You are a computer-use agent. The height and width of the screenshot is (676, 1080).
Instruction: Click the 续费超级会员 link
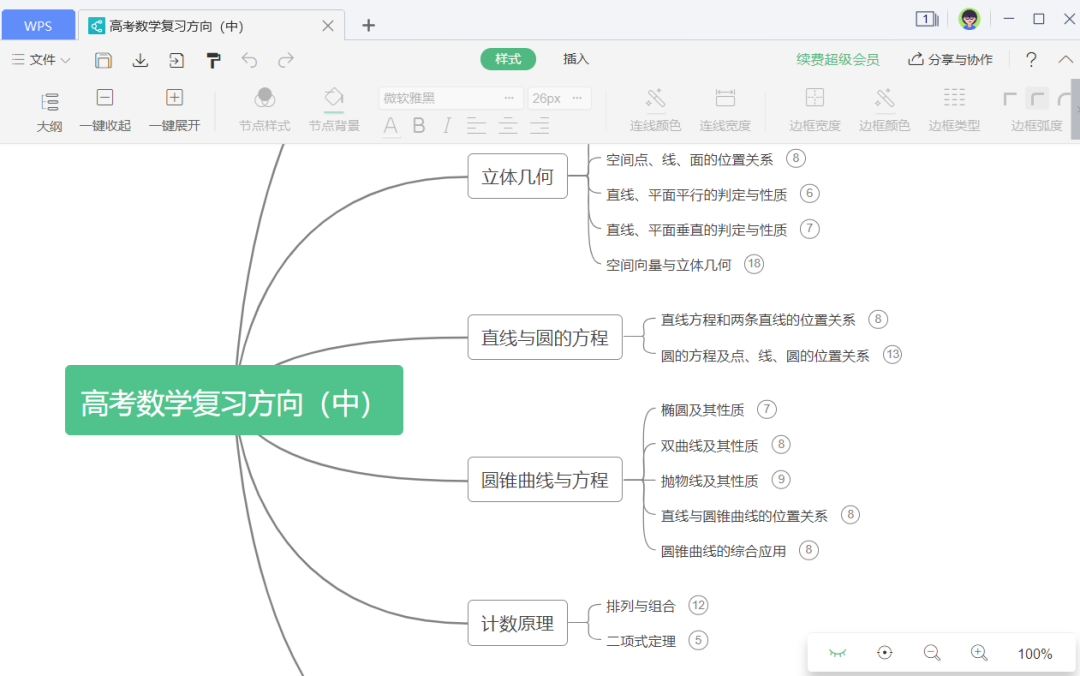coord(838,60)
